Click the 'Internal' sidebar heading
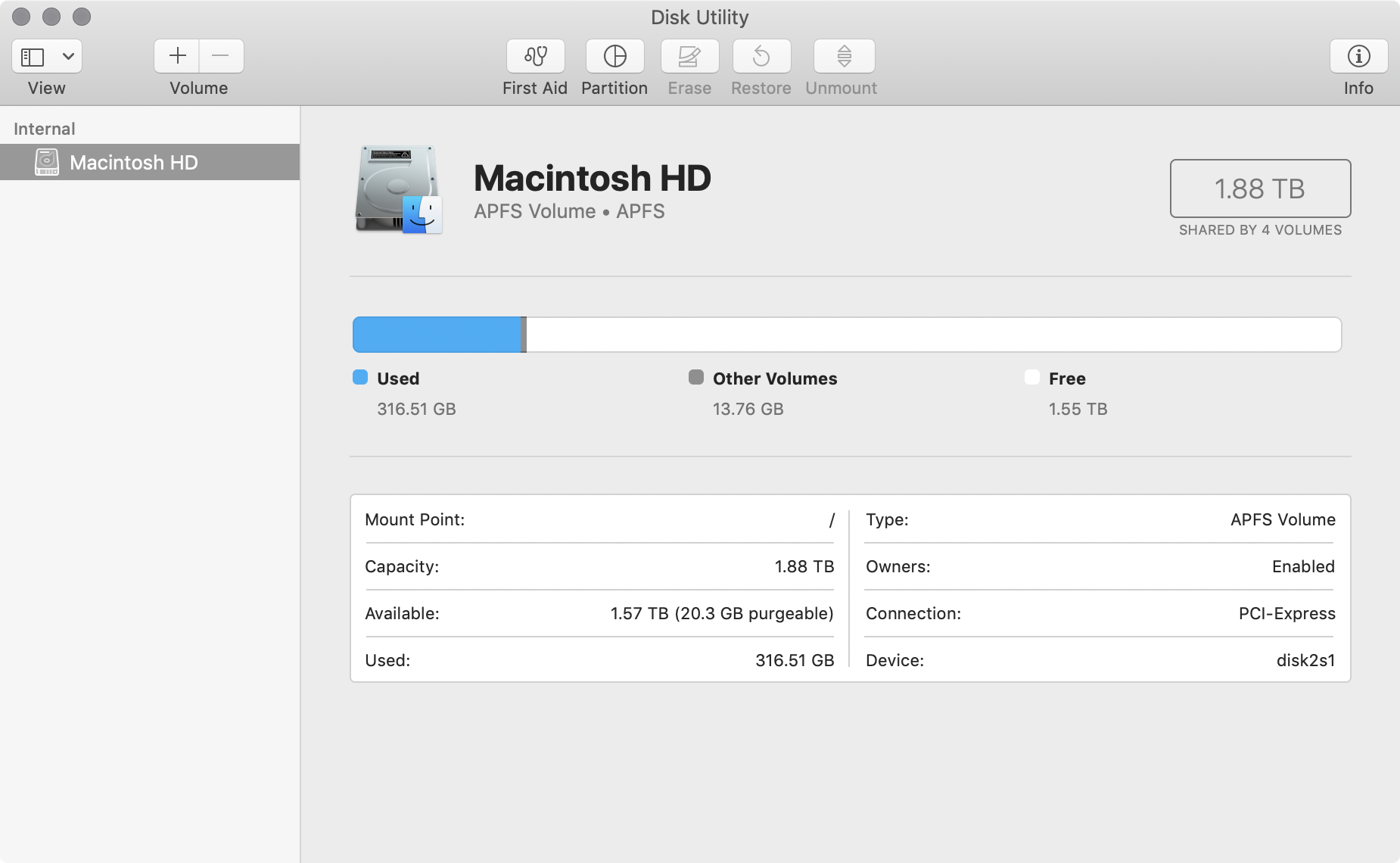Screen dimensions: 1400x863 point(45,129)
